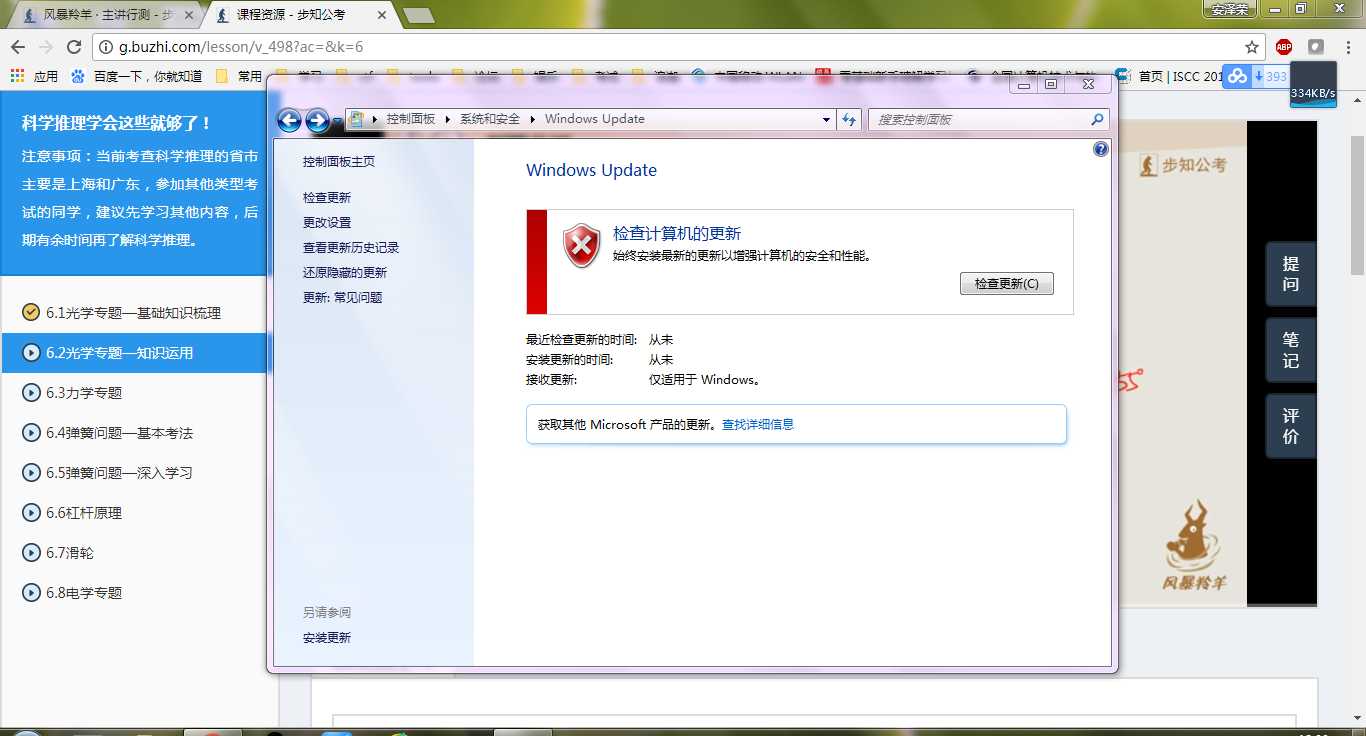Click the magnifier in 搜索控制面板 box

(x=1097, y=119)
